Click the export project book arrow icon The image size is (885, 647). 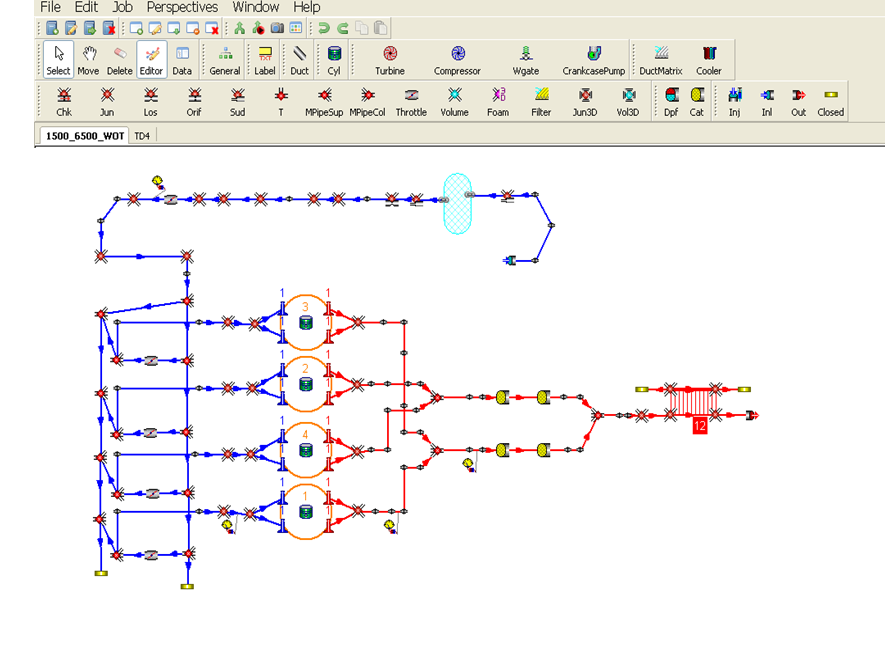click(90, 28)
